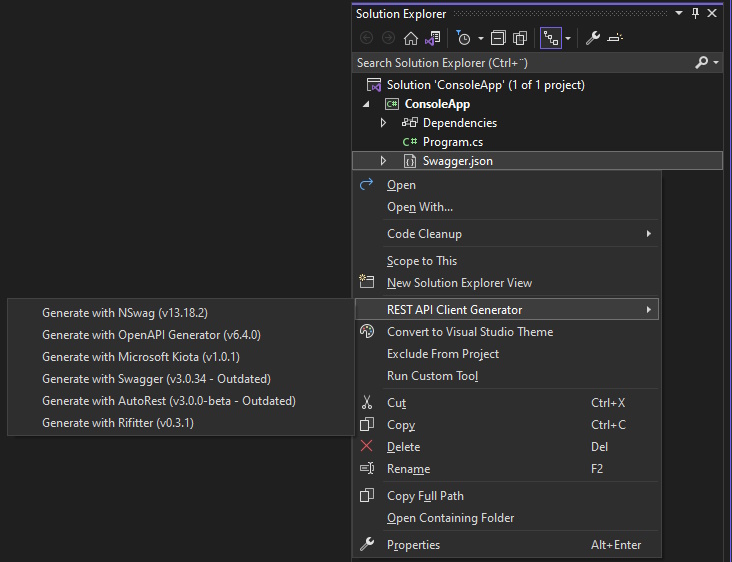This screenshot has height=562, width=732.
Task: Toggle the file nesting view button
Action: click(x=551, y=38)
